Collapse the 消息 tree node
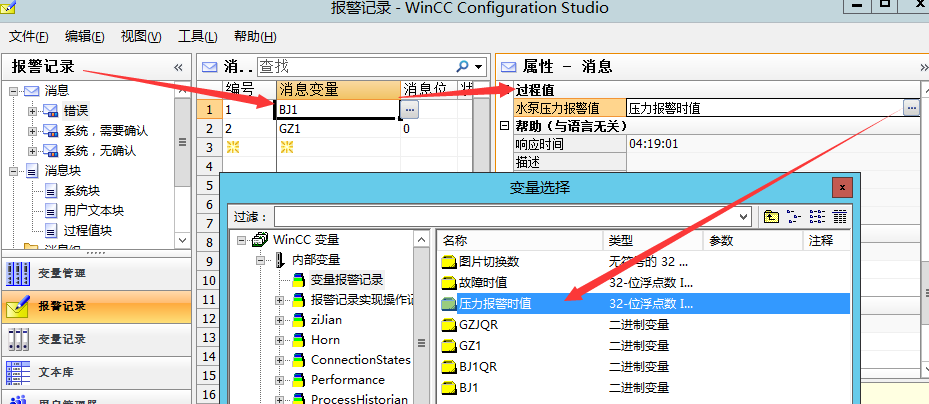Viewport: 929px width, 404px height. point(14,91)
